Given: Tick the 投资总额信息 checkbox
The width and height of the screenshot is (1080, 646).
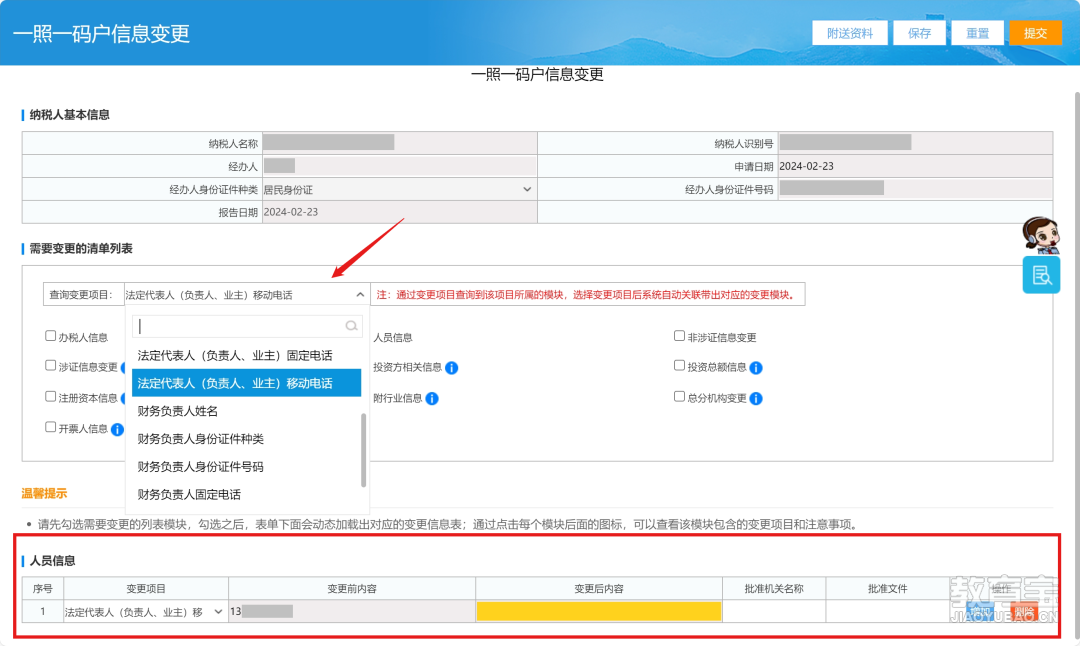Looking at the screenshot, I should pos(679,366).
